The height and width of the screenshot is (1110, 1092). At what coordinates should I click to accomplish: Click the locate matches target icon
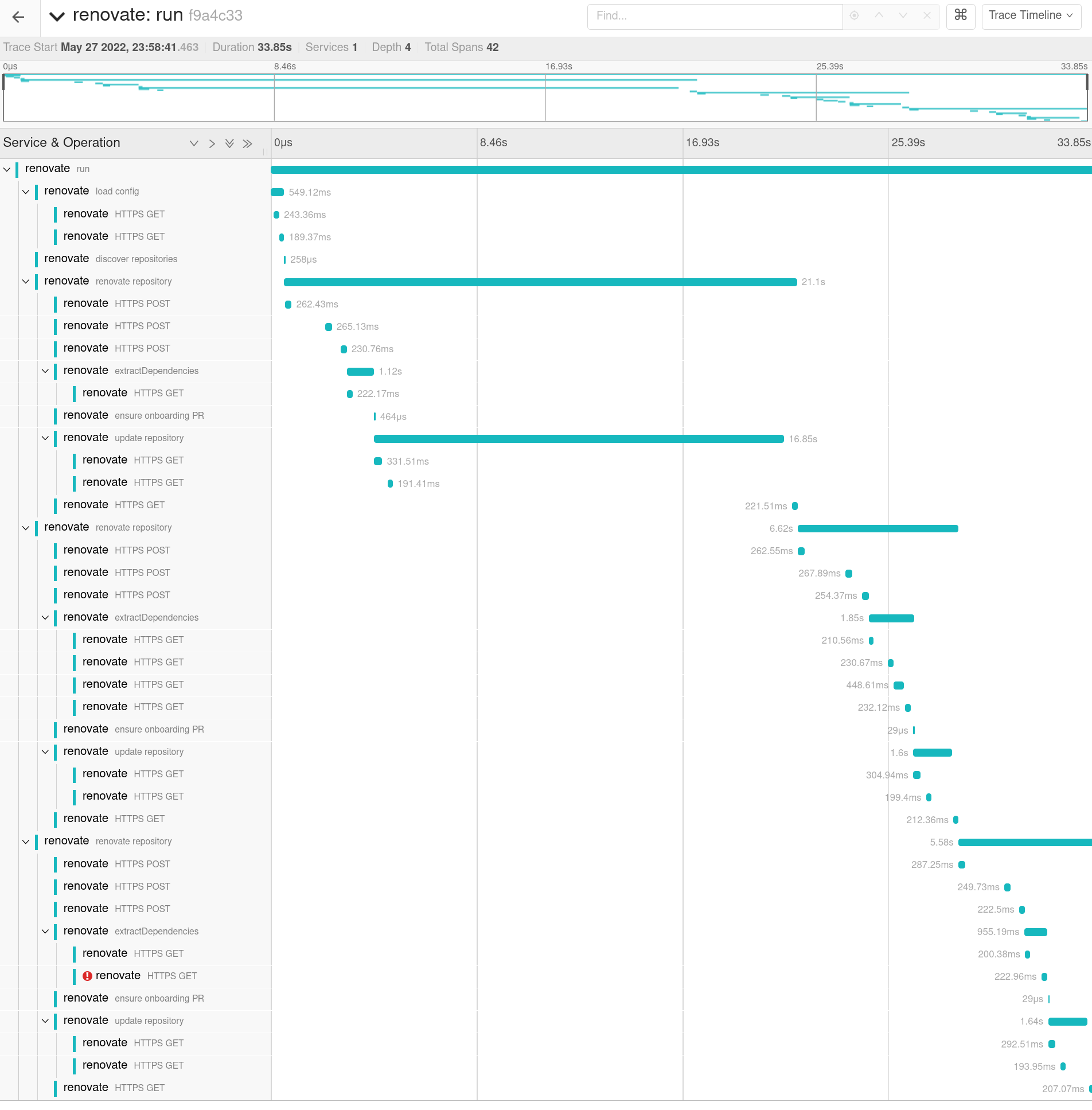point(854,15)
